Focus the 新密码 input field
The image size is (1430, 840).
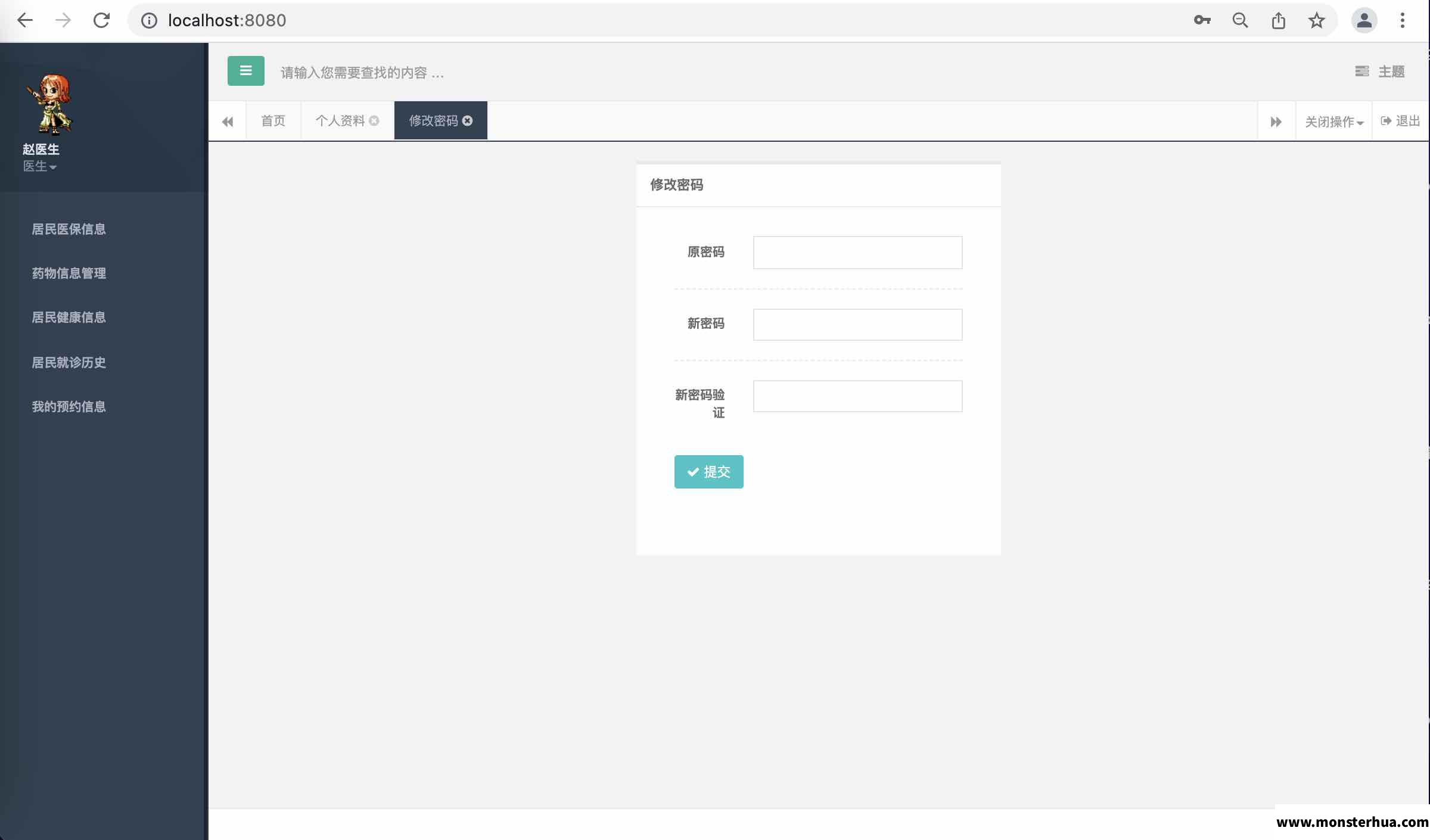(x=857, y=325)
